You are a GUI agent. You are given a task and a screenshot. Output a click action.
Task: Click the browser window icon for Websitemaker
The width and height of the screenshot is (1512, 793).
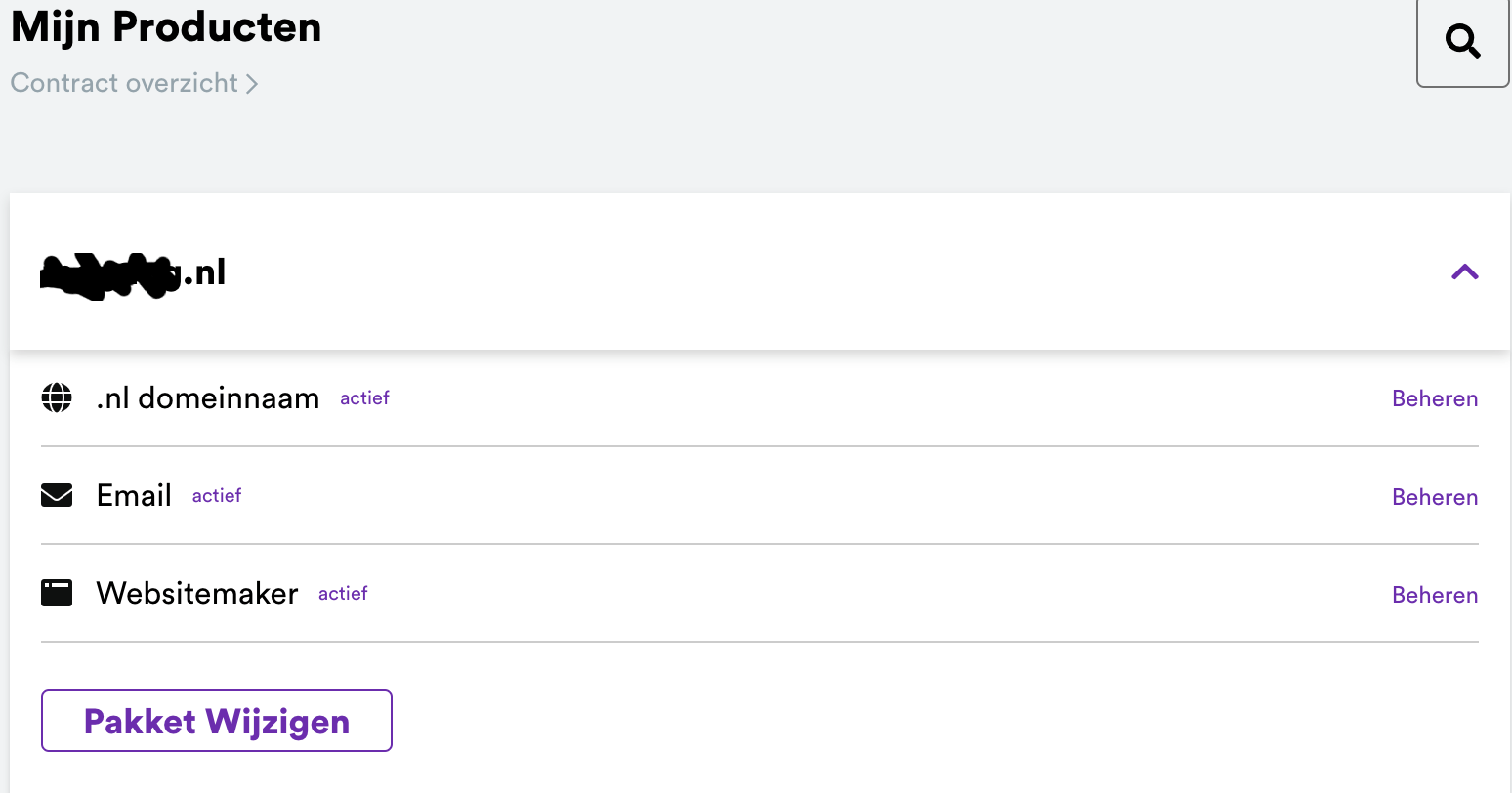point(57,594)
